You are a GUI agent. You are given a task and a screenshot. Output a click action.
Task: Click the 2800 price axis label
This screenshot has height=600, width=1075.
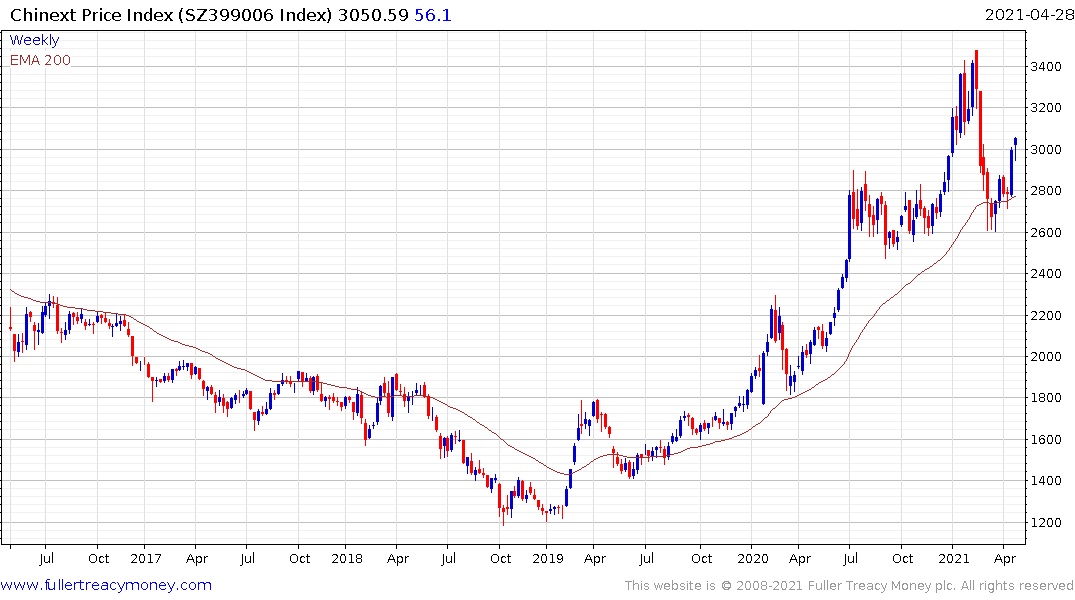(1046, 191)
